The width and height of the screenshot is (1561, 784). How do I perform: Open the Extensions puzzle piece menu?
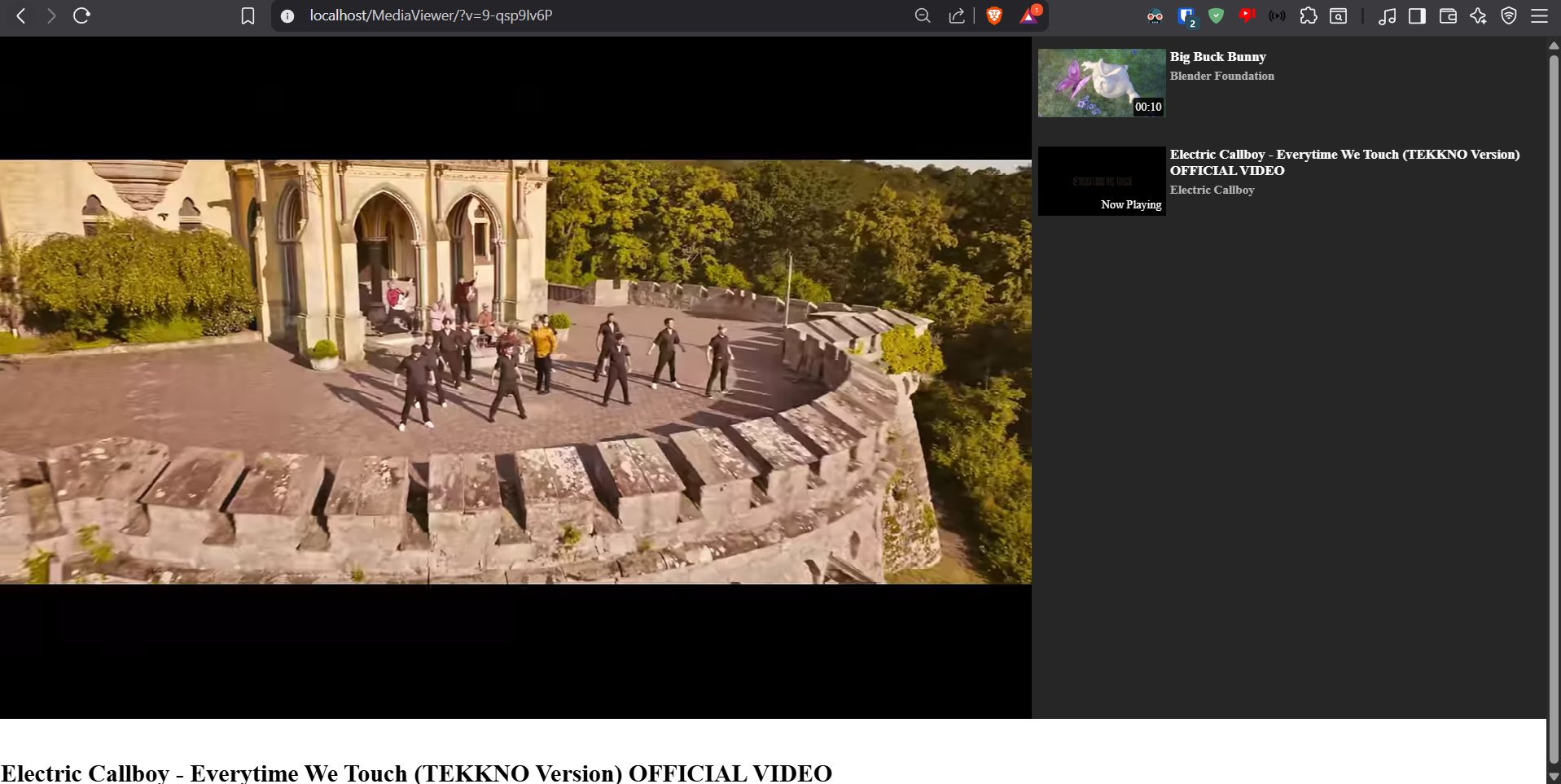coord(1308,15)
